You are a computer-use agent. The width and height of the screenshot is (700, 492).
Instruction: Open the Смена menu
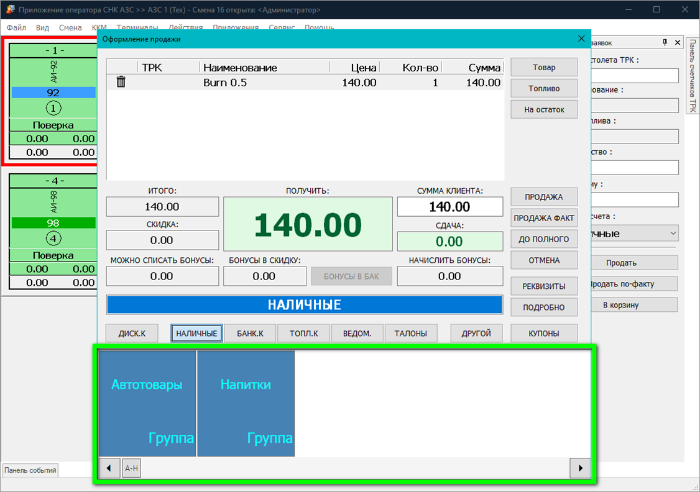[x=70, y=27]
